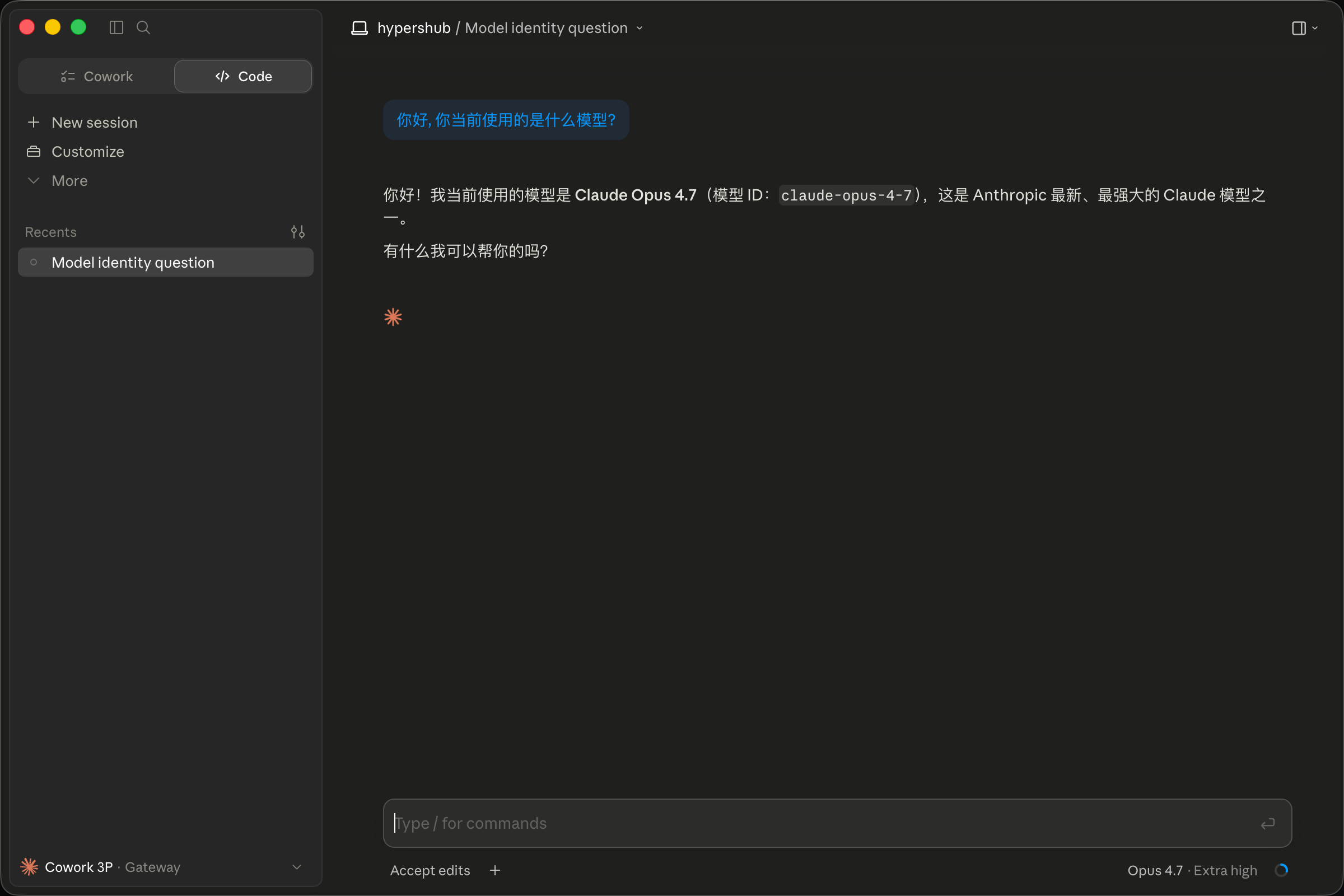Click the Recents section label
The width and height of the screenshot is (1344, 896).
tap(51, 232)
